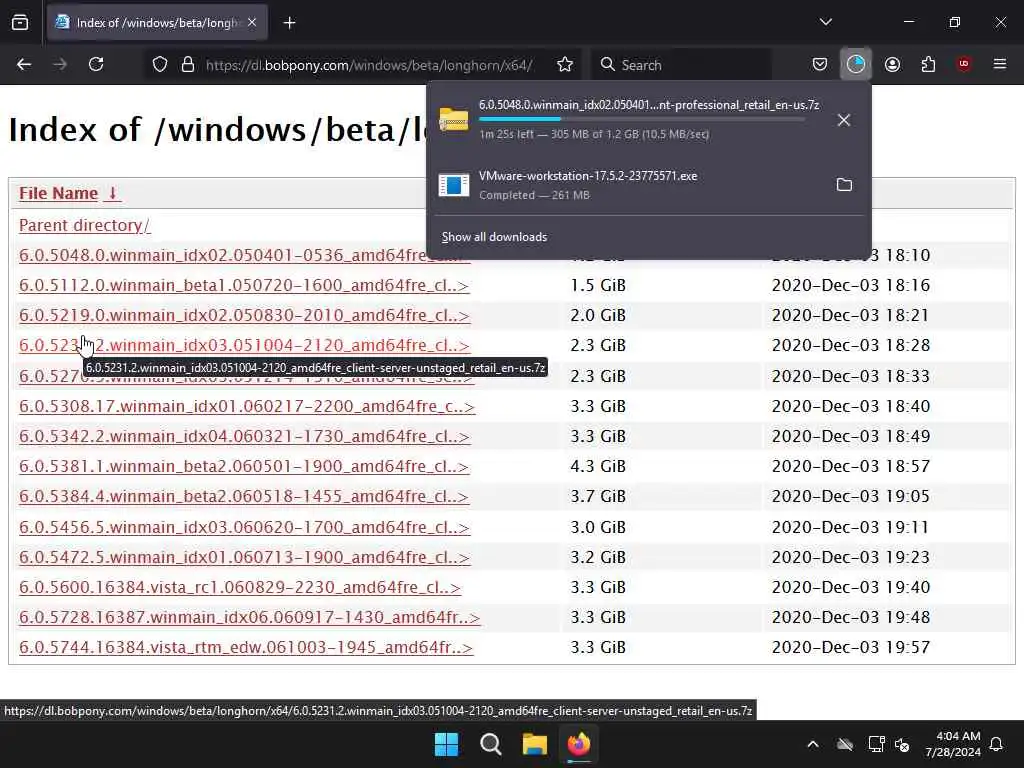Download 6.0.5600.16384.vista_rc1 file
The width and height of the screenshot is (1024, 768).
pos(240,587)
